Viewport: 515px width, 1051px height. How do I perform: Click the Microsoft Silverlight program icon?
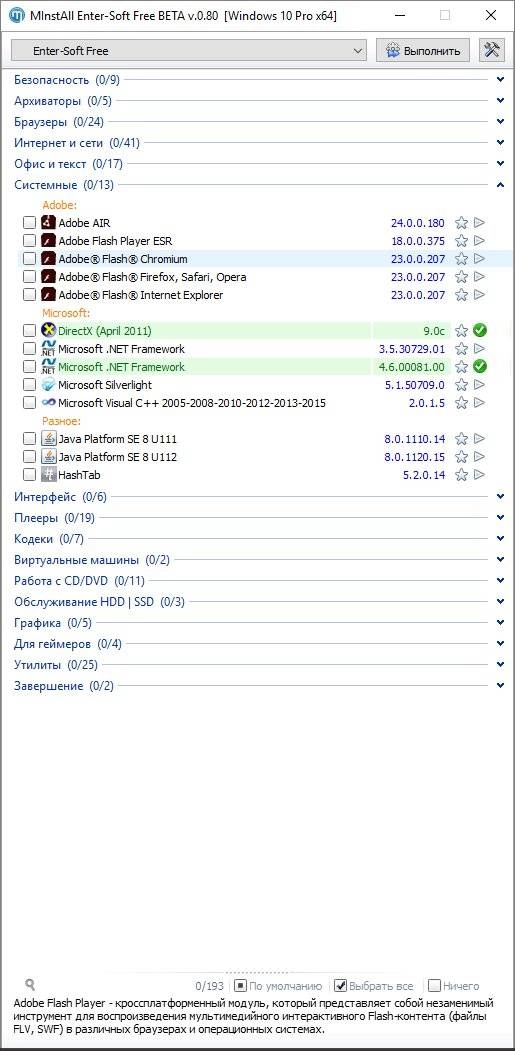(48, 385)
